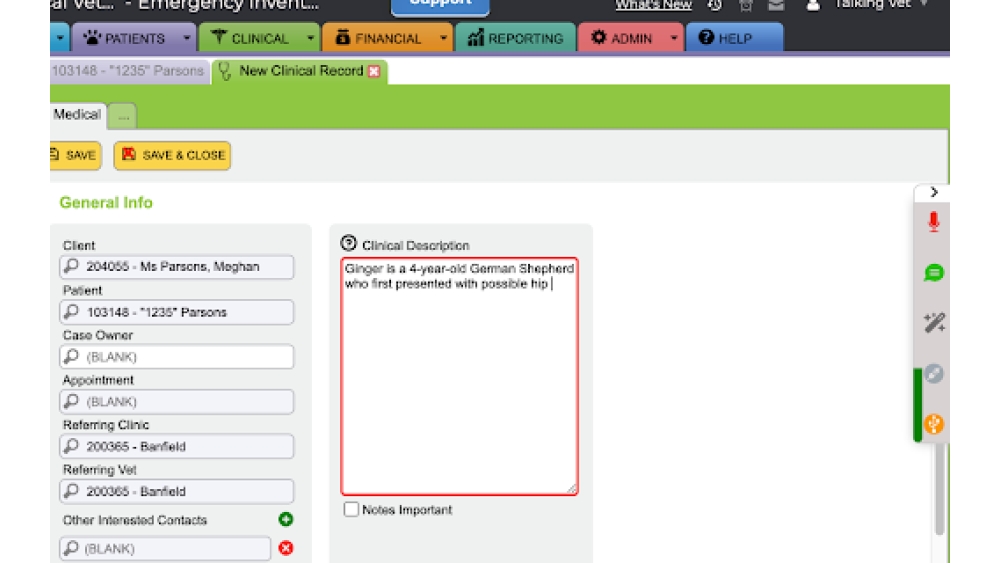Click the Referring Vet field with Banfield
The width and height of the screenshot is (1000, 563).
click(x=177, y=492)
